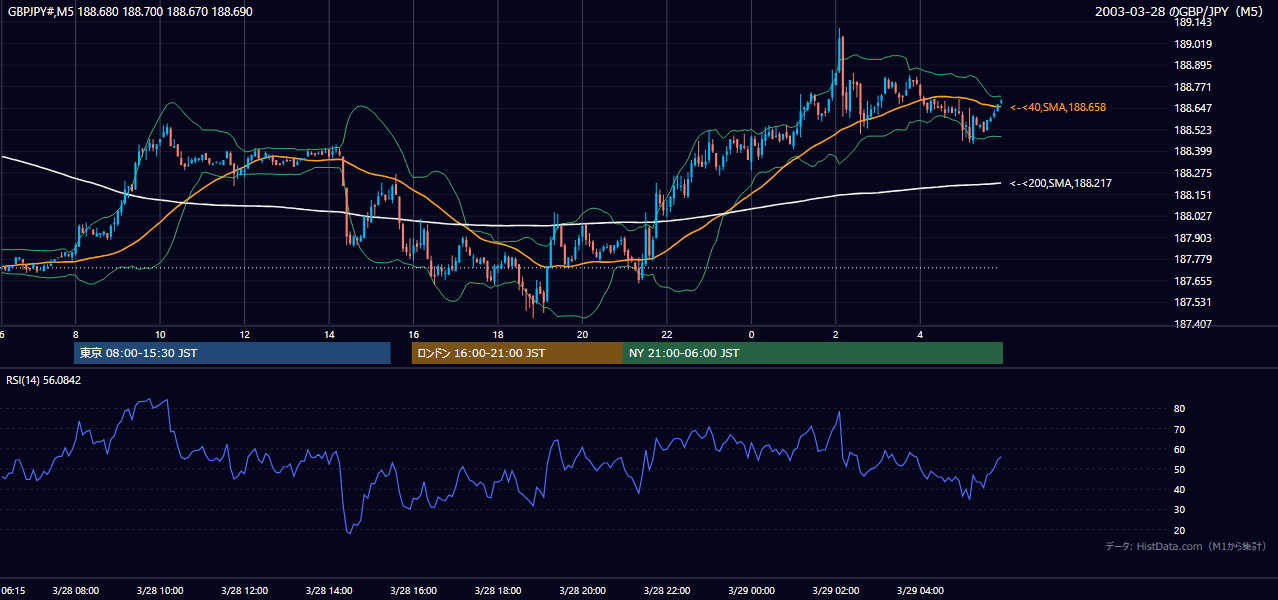Click price axis value 189.143
This screenshot has height=600, width=1278.
click(1193, 22)
